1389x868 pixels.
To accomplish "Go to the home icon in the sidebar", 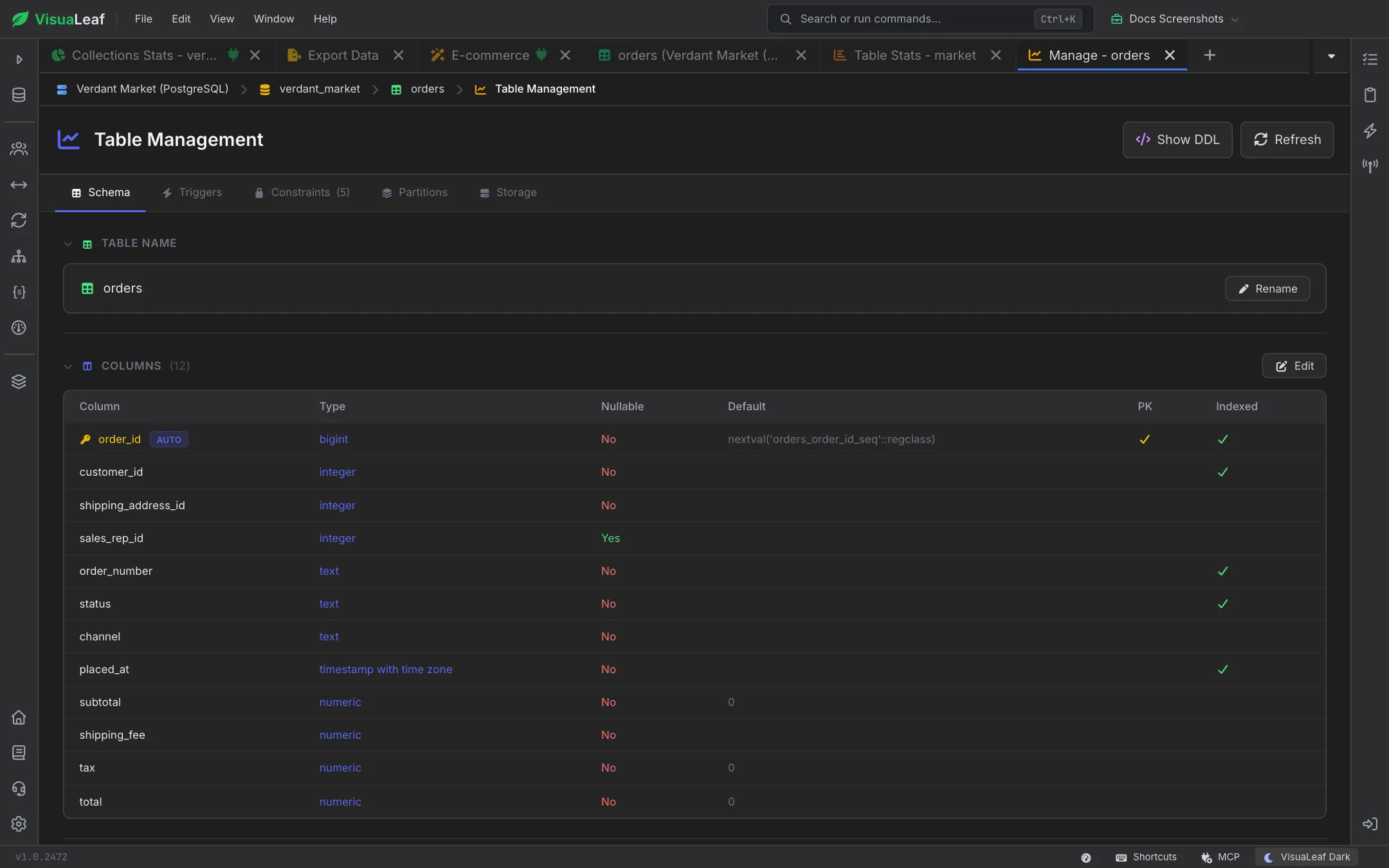I will point(19,718).
